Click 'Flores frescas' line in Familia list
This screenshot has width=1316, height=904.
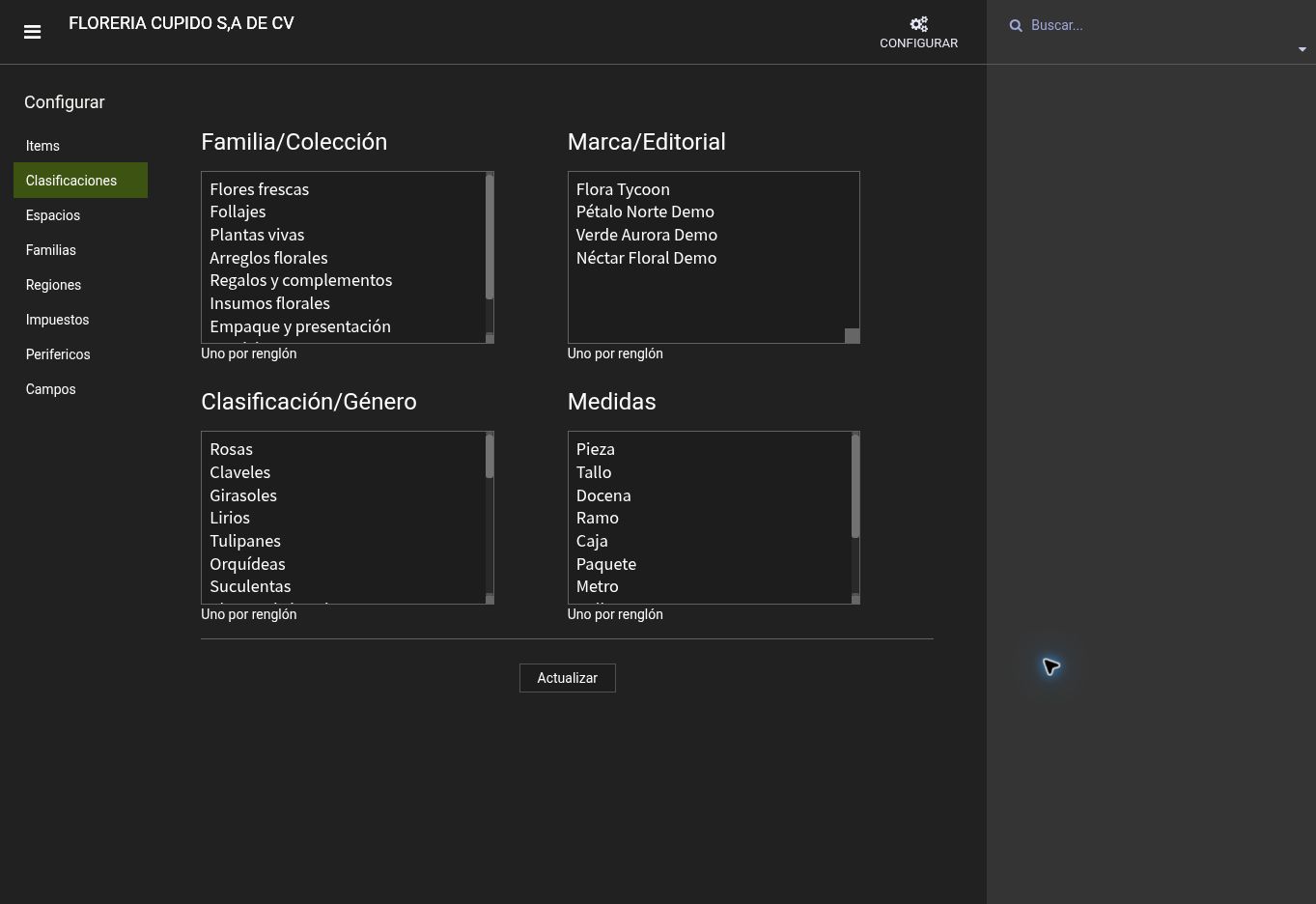[x=259, y=189]
